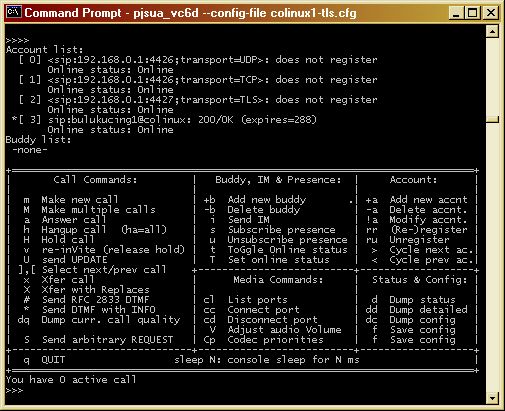Screen dimensions: 505x411
Task: Click the 'Add new buddy' command line
Action: pyautogui.click(x=267, y=200)
